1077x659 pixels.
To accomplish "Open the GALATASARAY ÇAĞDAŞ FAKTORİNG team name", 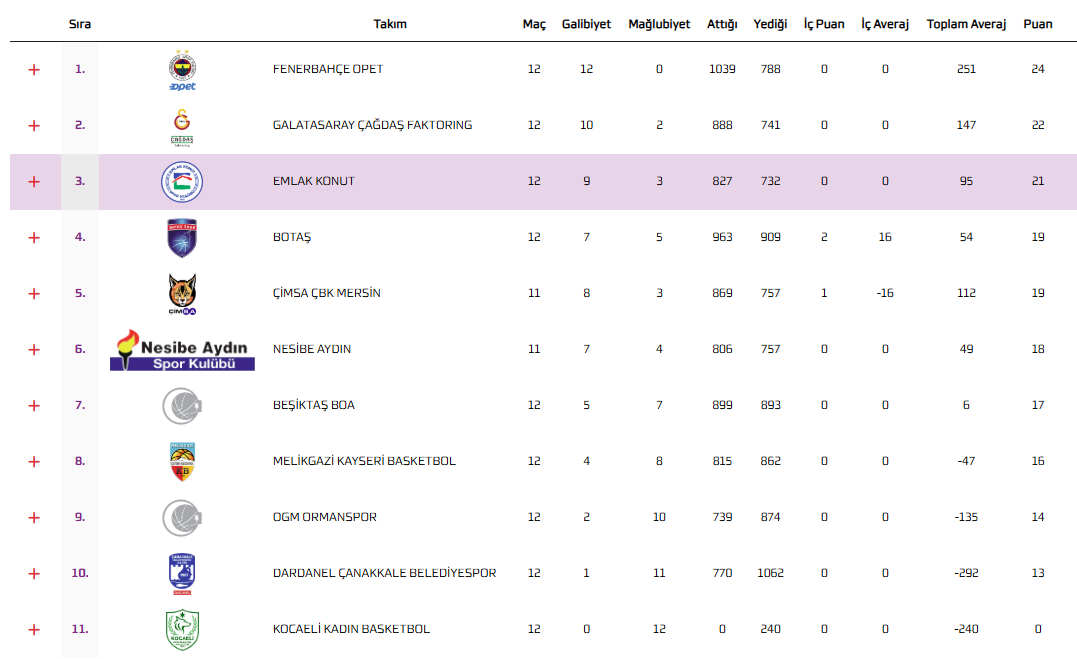I will (372, 126).
